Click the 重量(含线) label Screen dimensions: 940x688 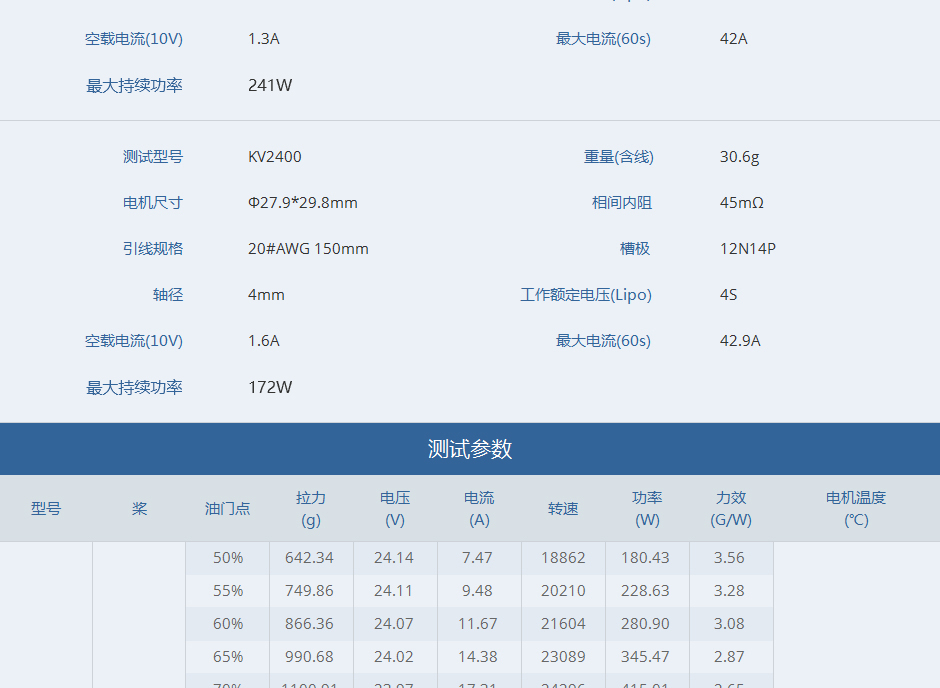click(x=619, y=157)
